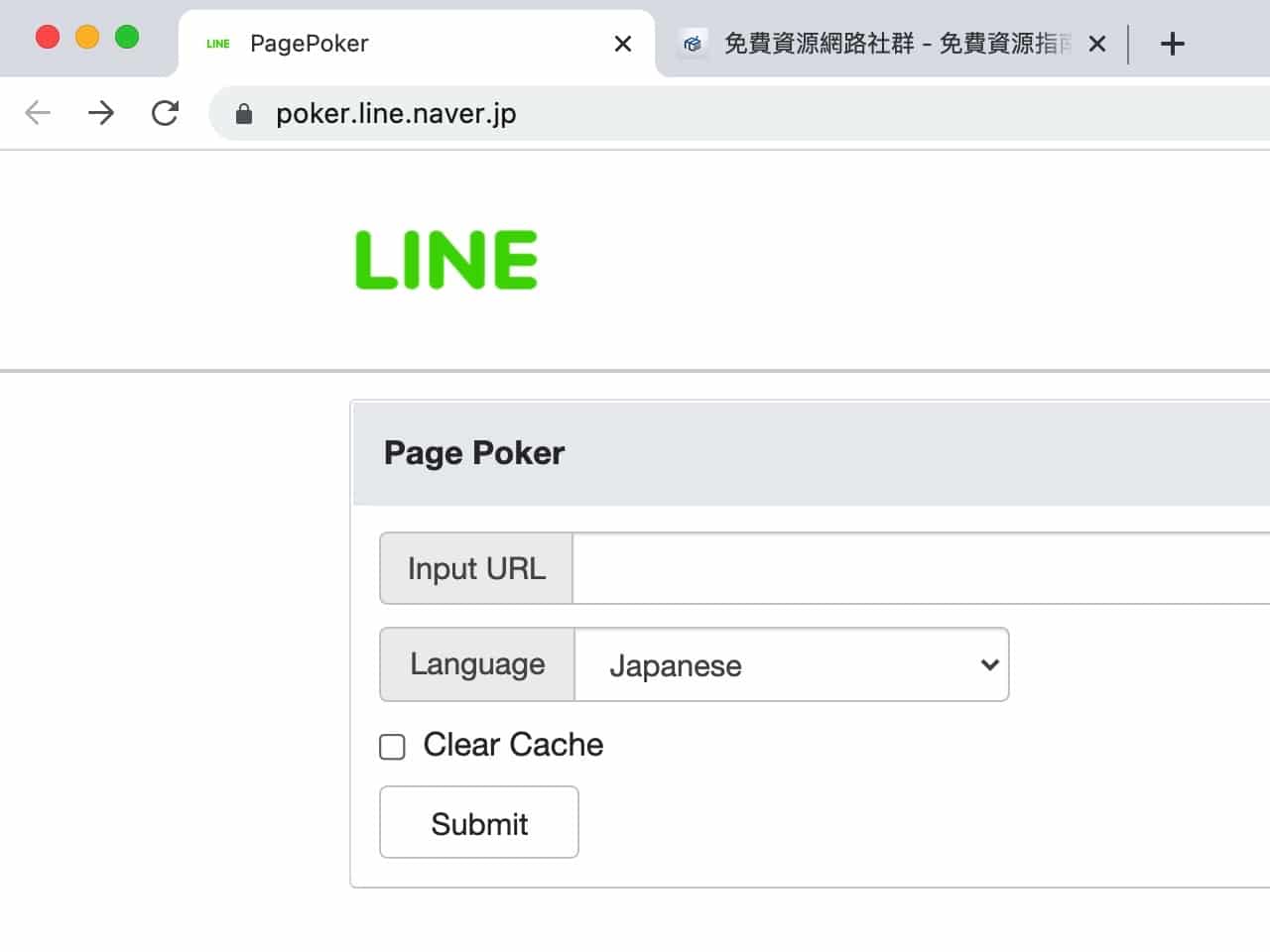Open the Language dropdown showing Japanese
This screenshot has height=952, width=1270.
coord(792,664)
